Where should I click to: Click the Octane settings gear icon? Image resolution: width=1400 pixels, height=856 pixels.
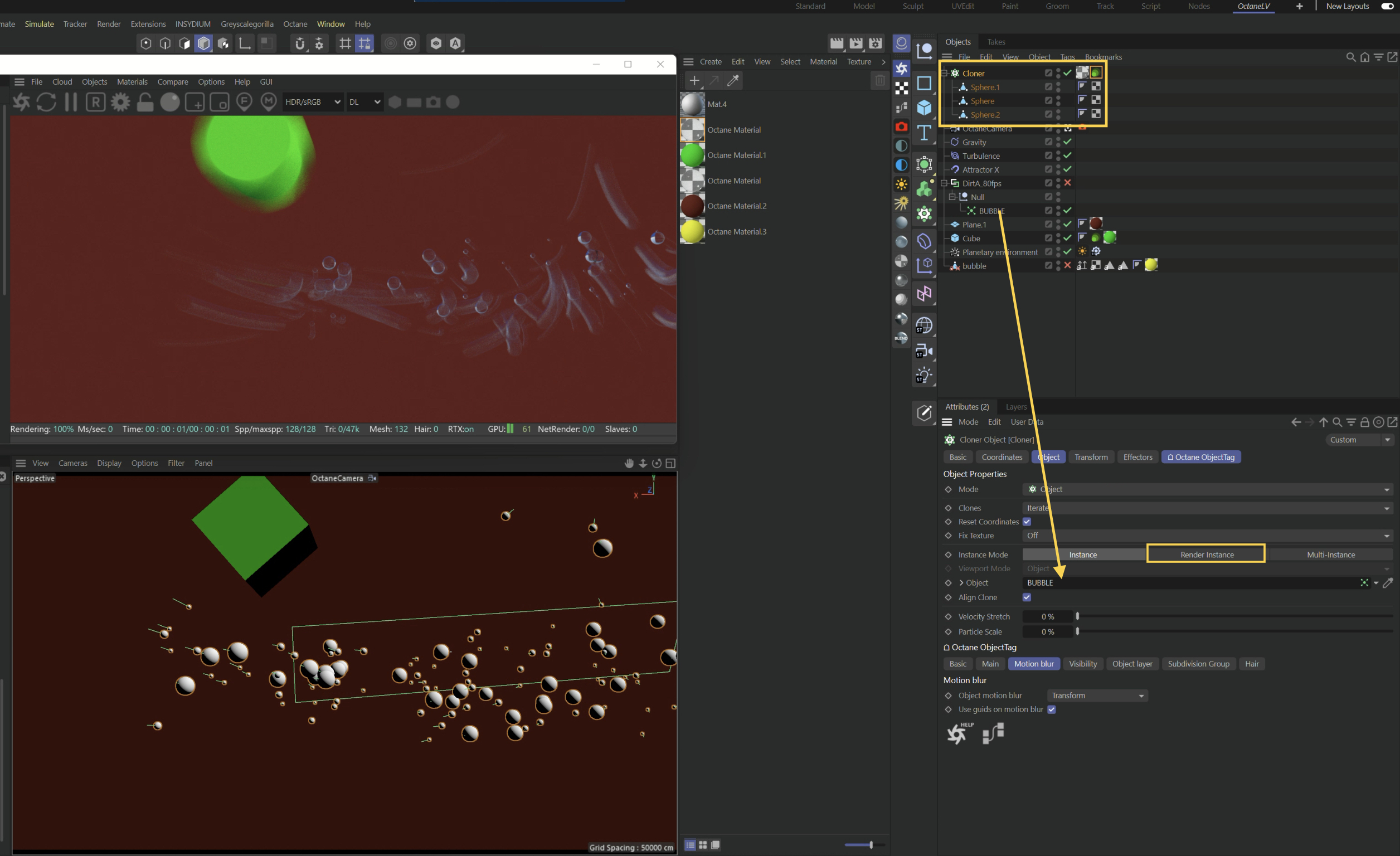pyautogui.click(x=120, y=102)
